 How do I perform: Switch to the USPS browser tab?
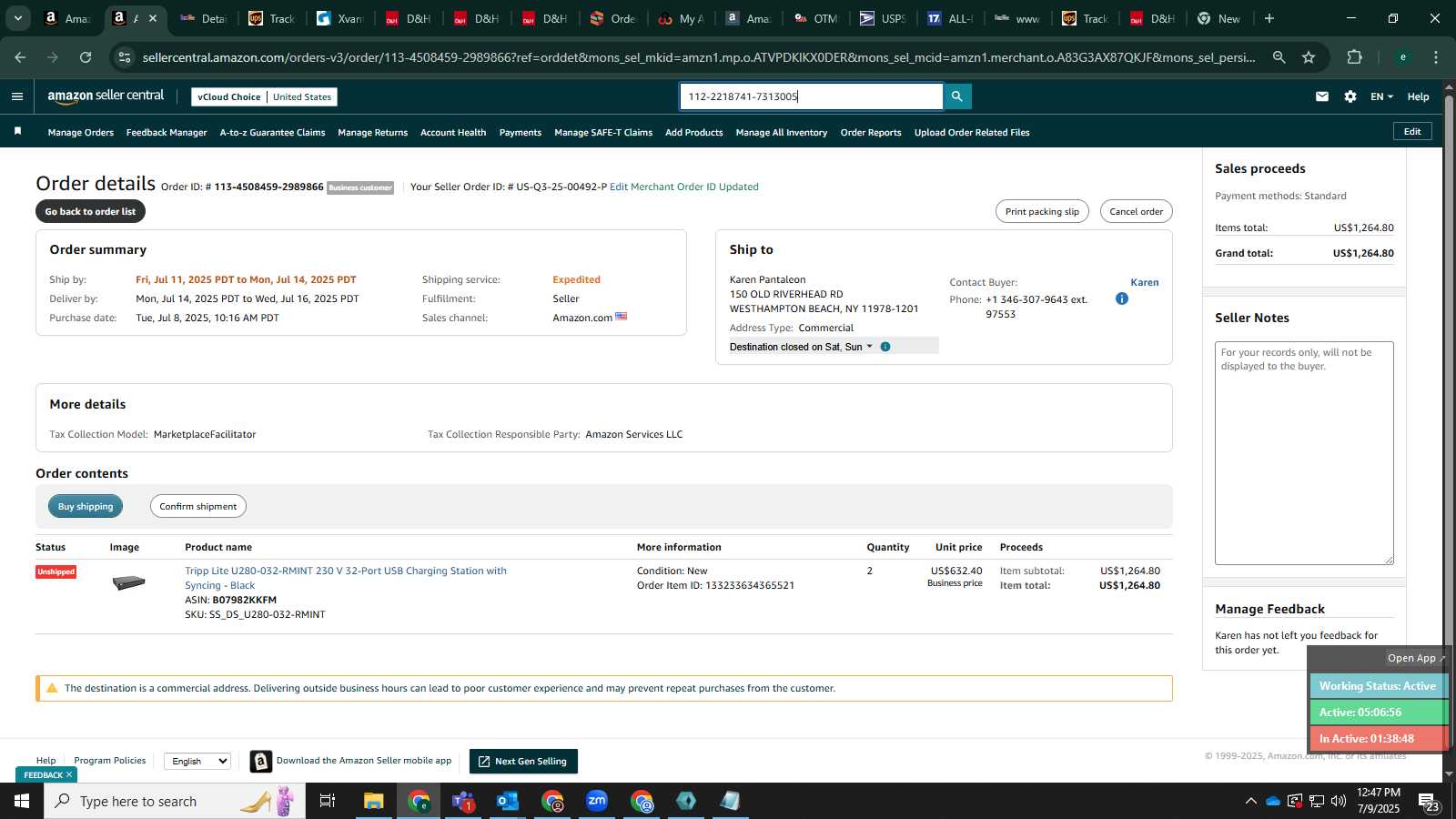tap(884, 18)
